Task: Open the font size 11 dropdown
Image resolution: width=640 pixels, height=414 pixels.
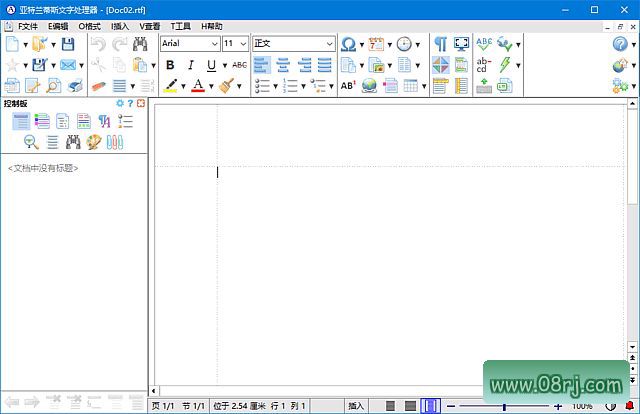Action: [x=243, y=44]
